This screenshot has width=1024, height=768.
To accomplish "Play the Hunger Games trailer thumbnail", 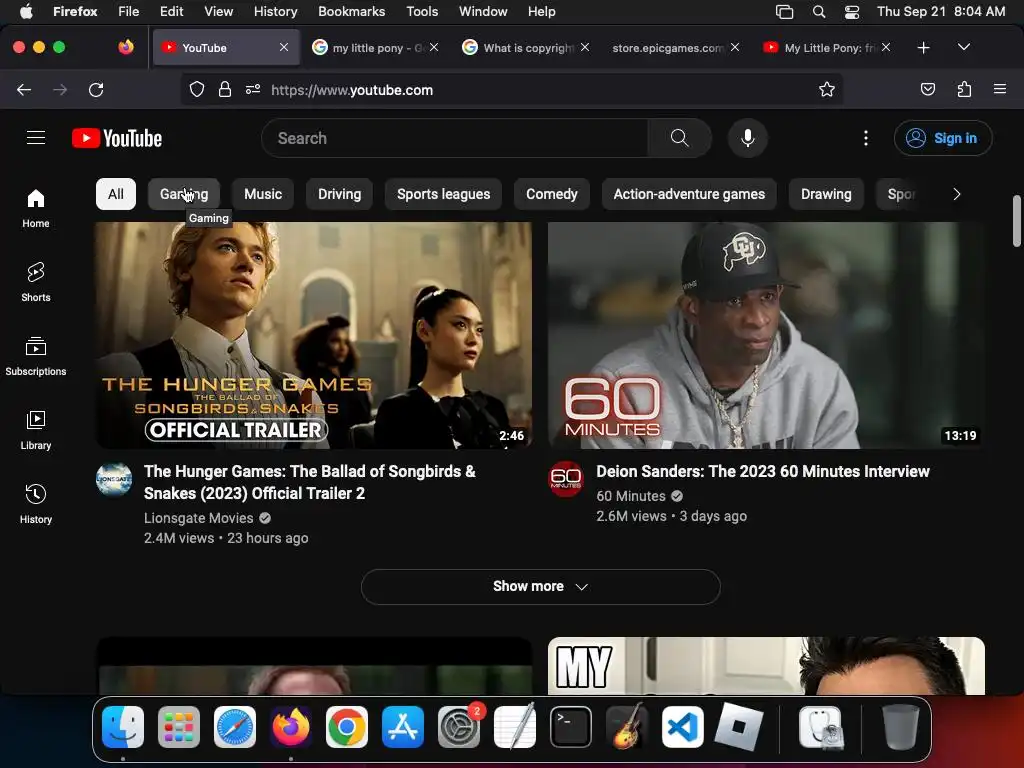I will (314, 335).
